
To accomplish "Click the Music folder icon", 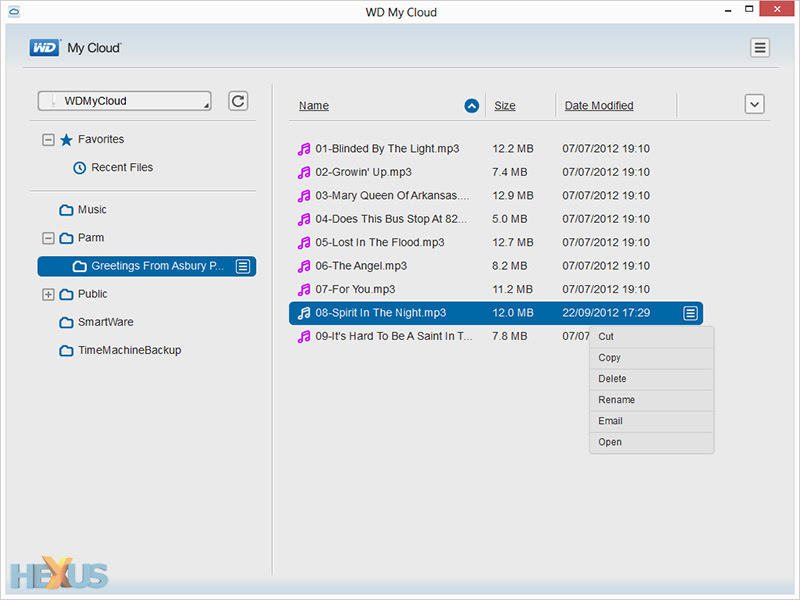I will coord(66,210).
